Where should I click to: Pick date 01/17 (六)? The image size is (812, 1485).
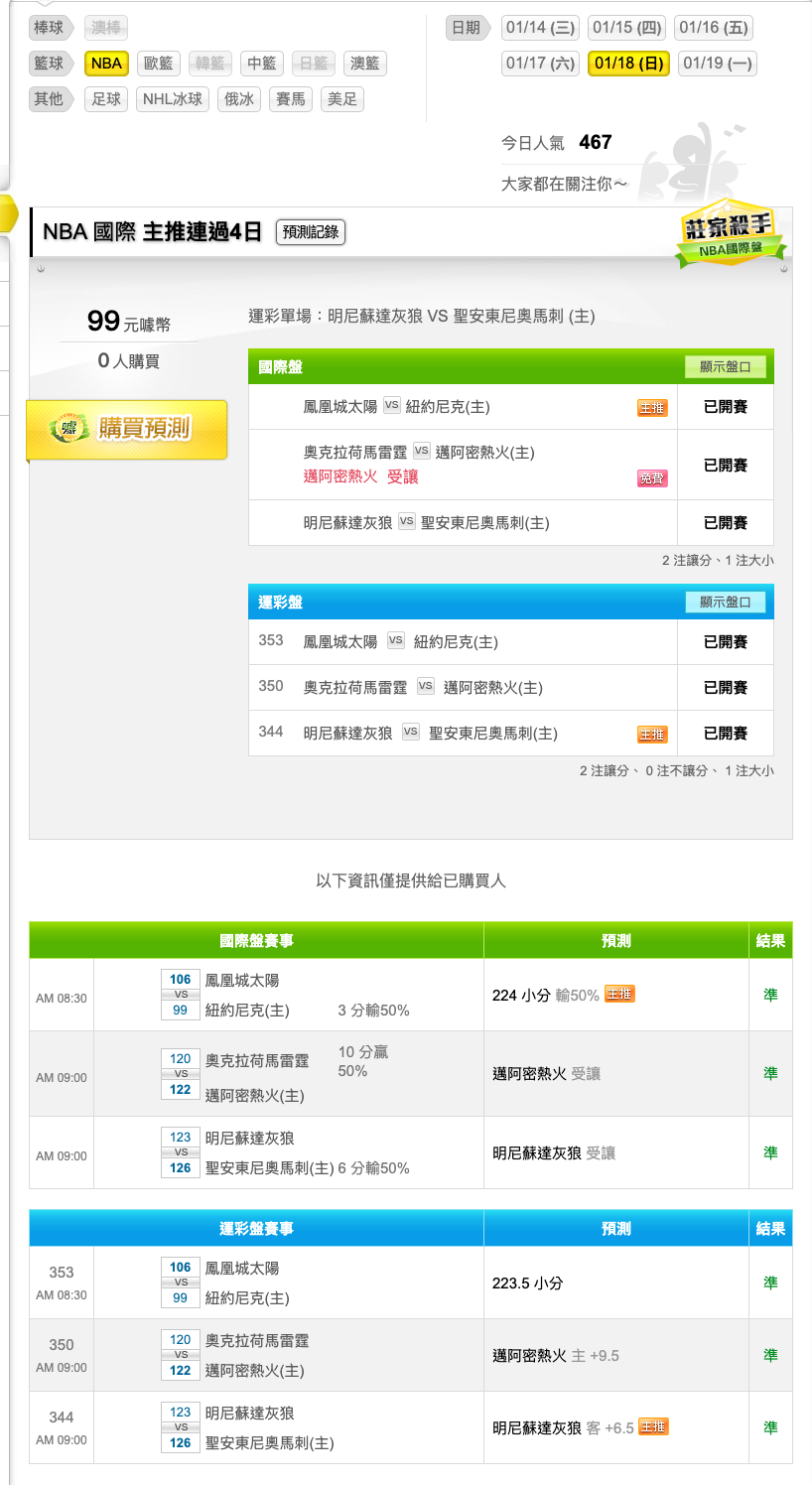click(x=541, y=64)
